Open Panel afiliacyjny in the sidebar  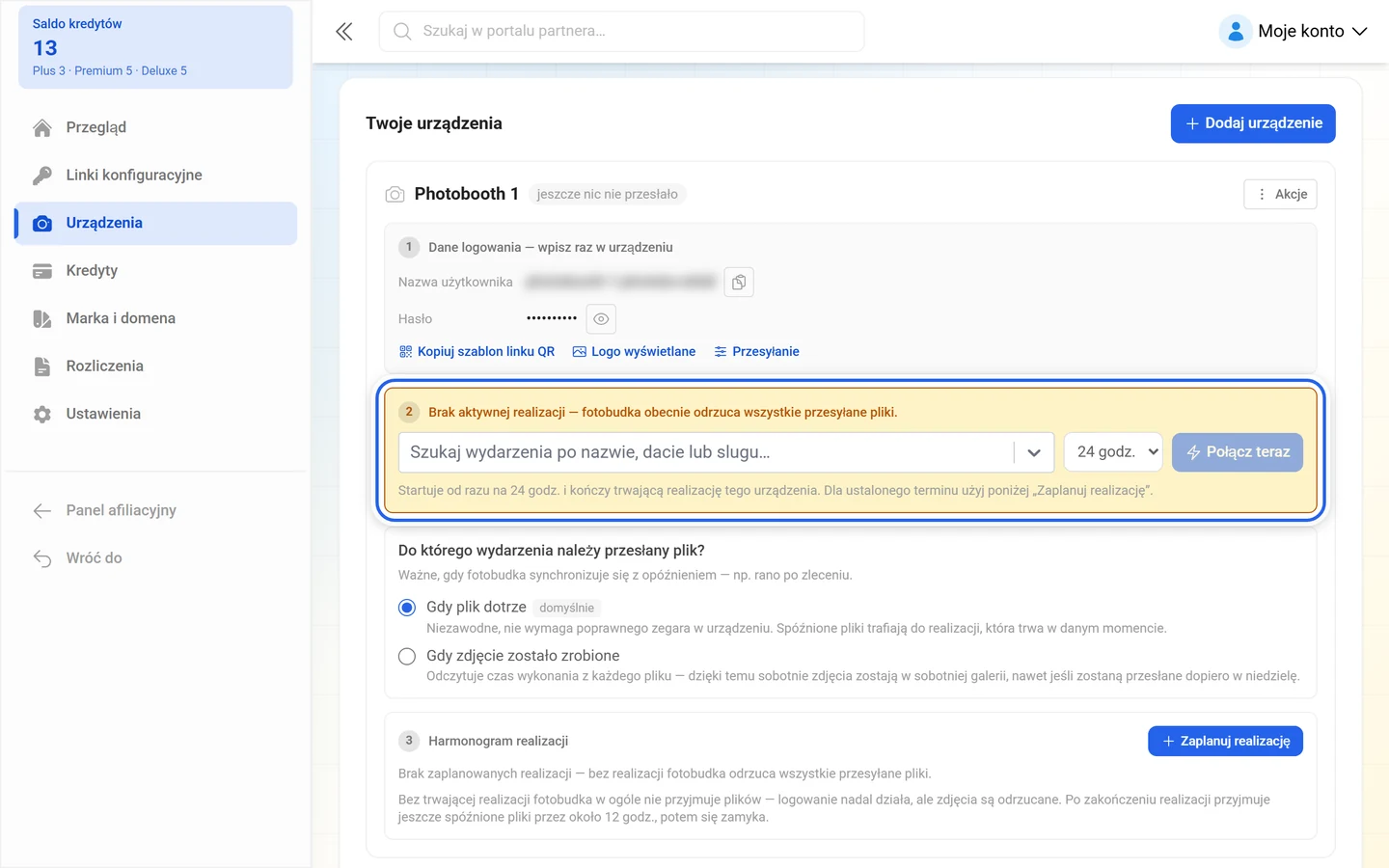(x=156, y=511)
